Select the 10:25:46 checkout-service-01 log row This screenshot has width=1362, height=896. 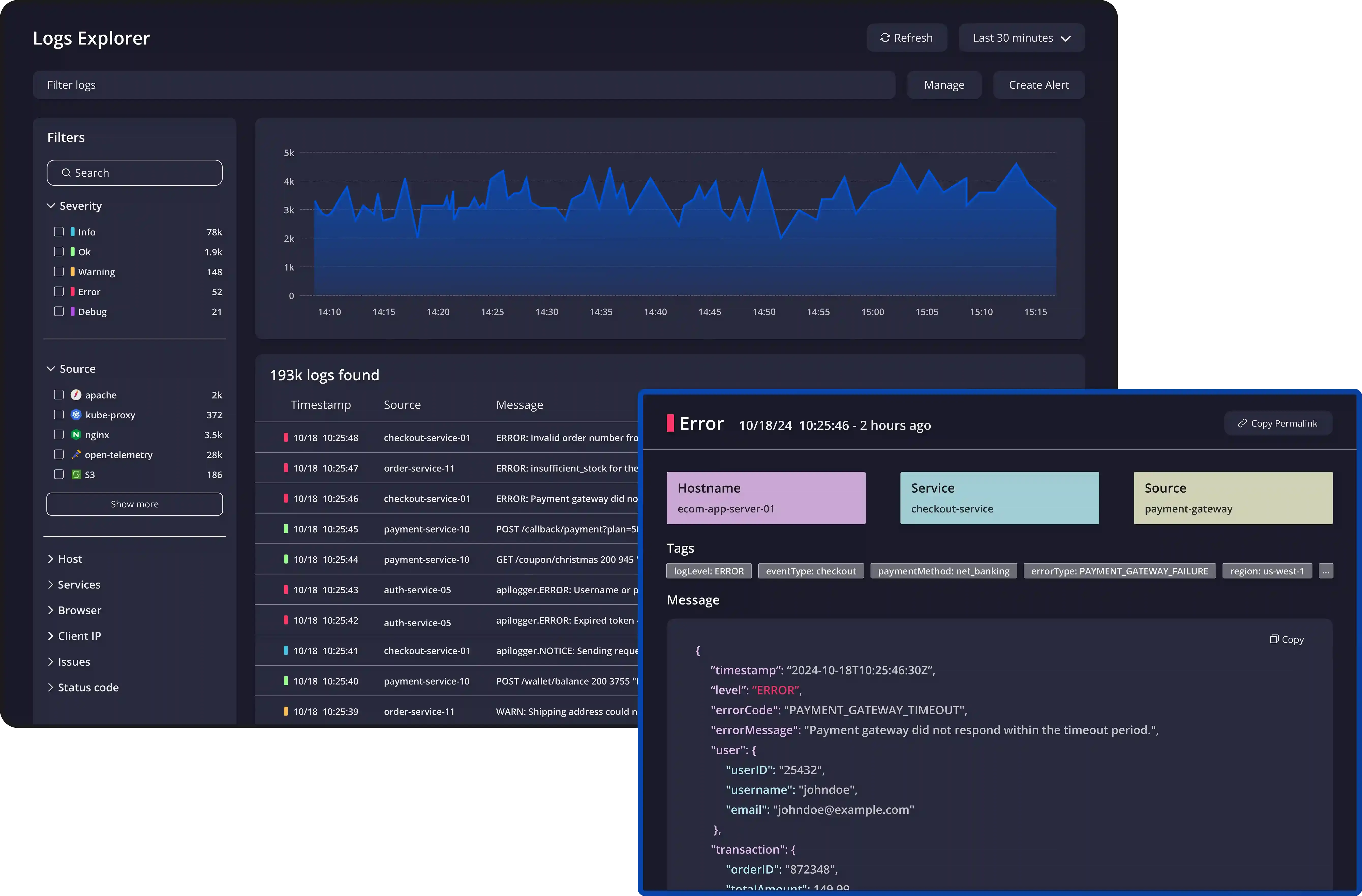pos(446,499)
